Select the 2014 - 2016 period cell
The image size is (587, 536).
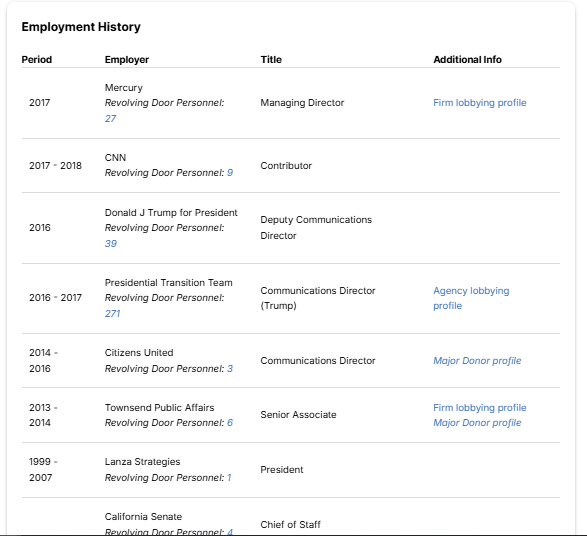(43, 360)
